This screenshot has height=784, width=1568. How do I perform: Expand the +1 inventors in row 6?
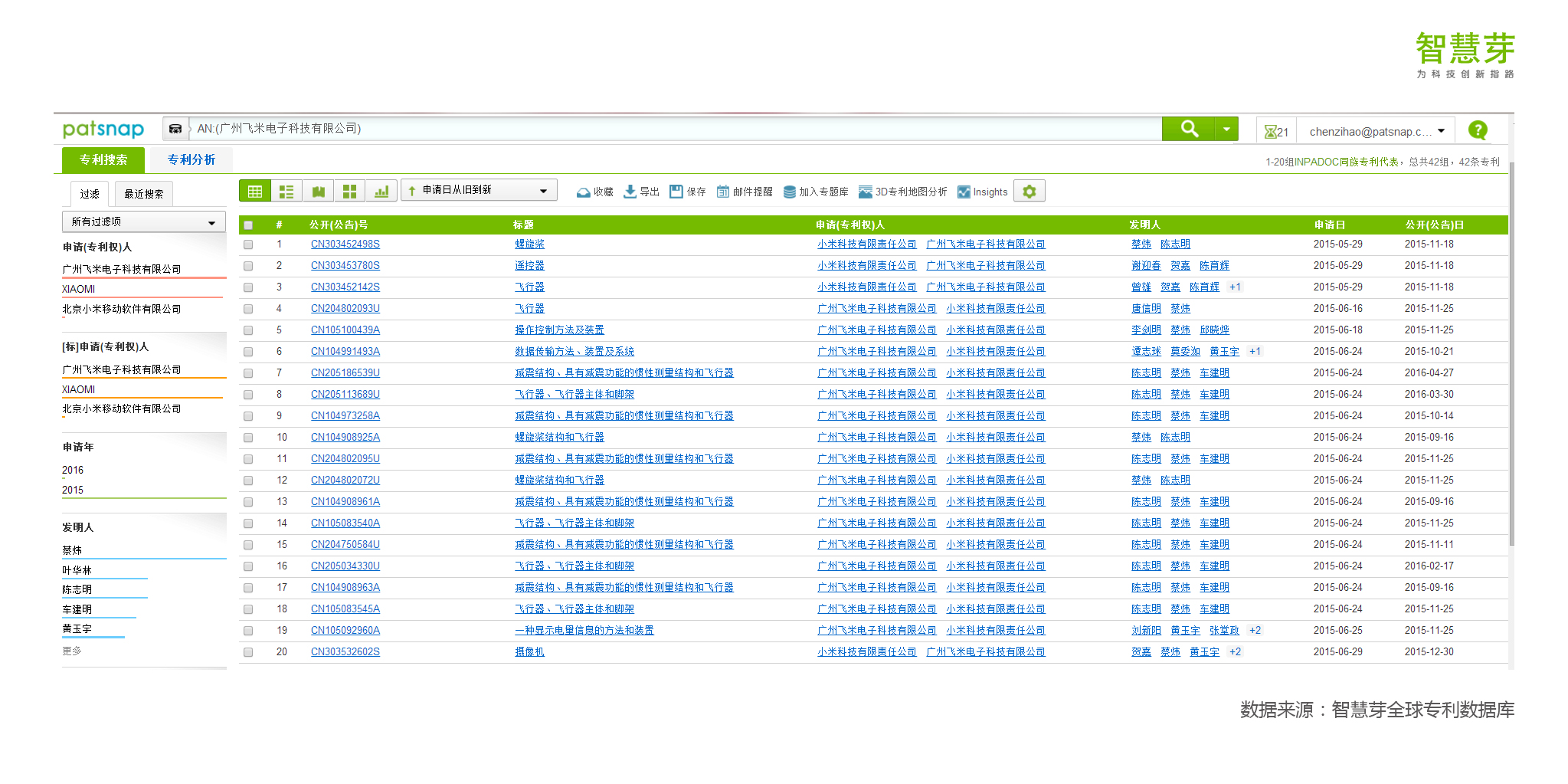coord(1255,351)
